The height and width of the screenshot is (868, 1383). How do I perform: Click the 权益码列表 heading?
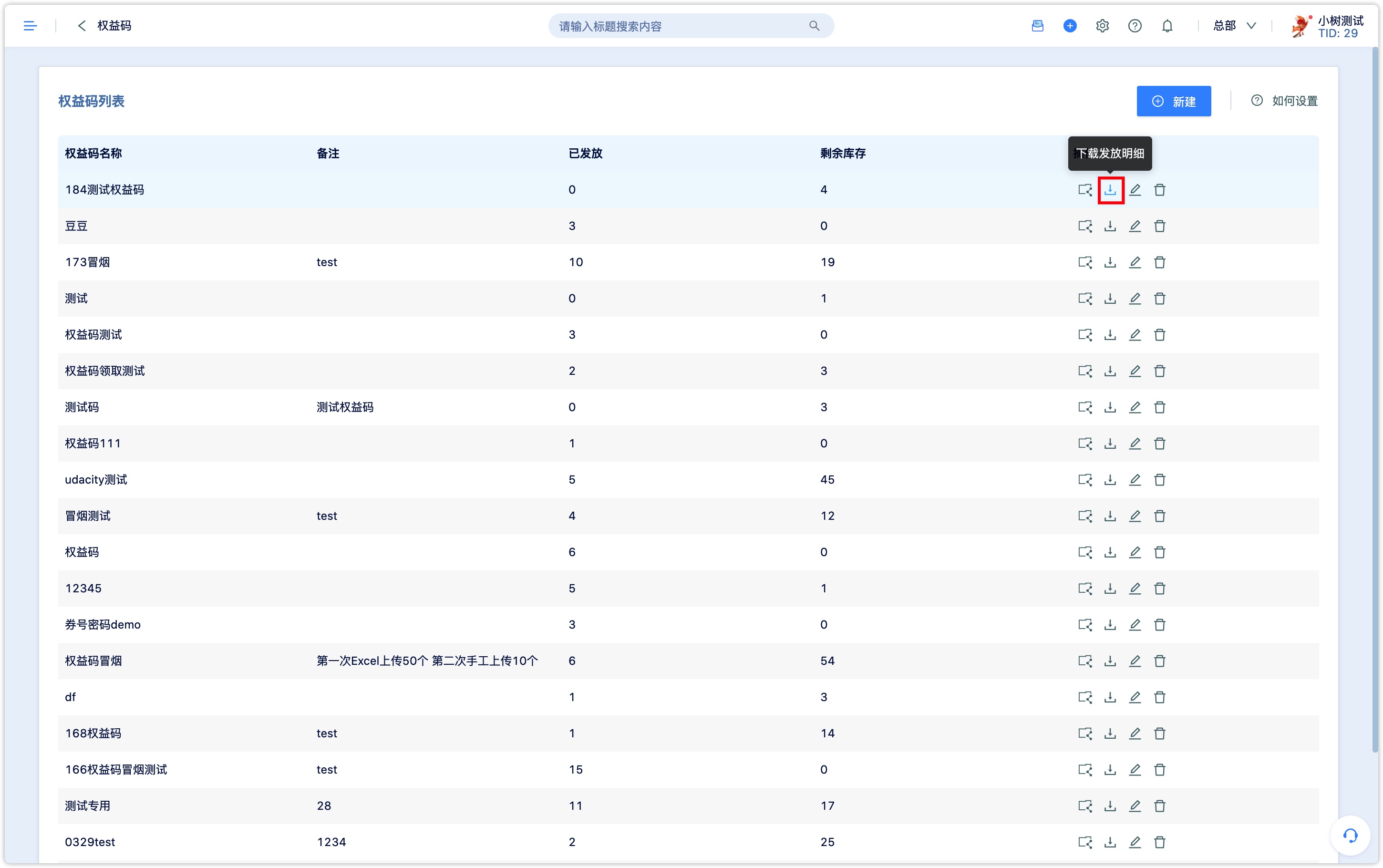[x=91, y=101]
